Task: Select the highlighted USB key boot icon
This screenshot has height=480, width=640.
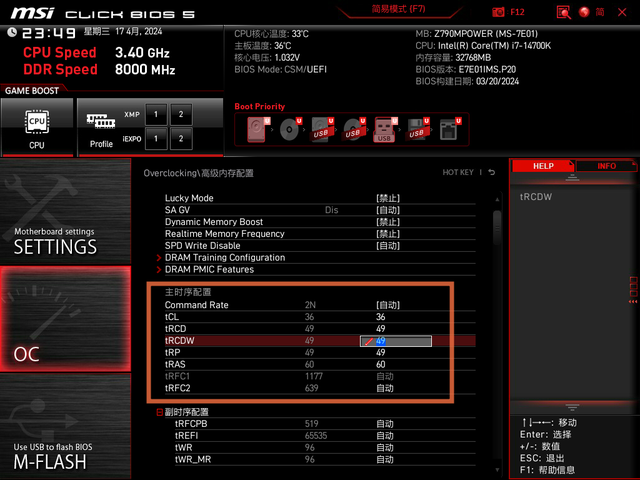Action: pyautogui.click(x=385, y=129)
